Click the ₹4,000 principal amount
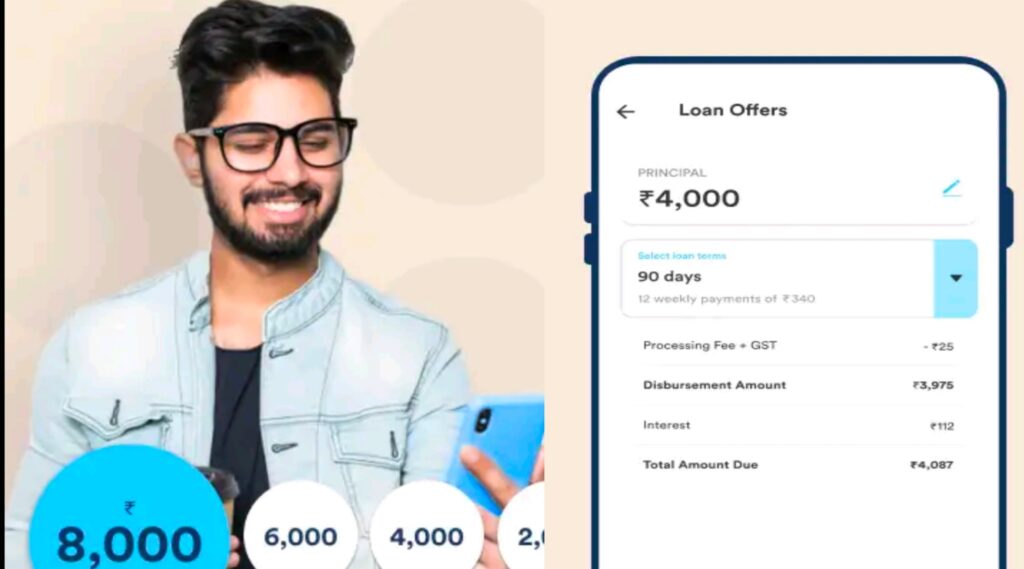 [x=689, y=198]
